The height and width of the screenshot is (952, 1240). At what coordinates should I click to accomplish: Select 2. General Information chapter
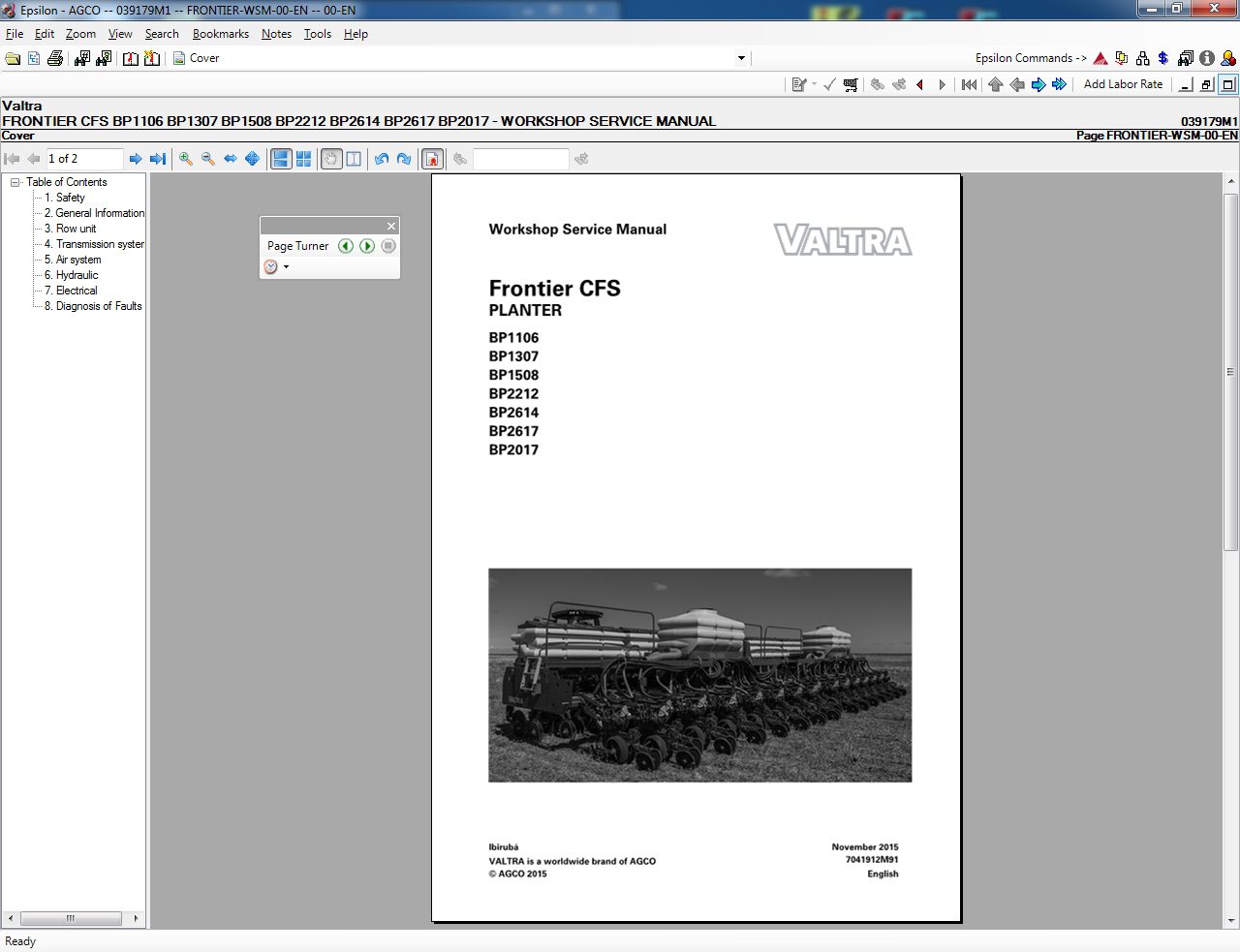[x=94, y=213]
